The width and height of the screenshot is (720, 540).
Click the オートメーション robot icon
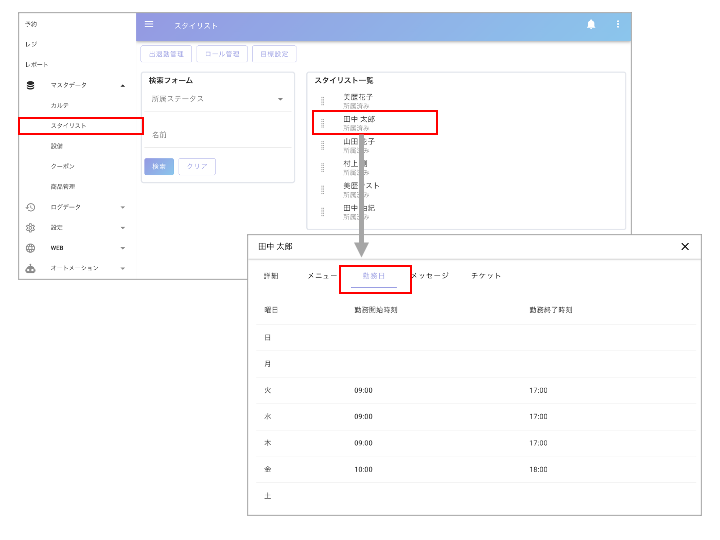pos(30,268)
